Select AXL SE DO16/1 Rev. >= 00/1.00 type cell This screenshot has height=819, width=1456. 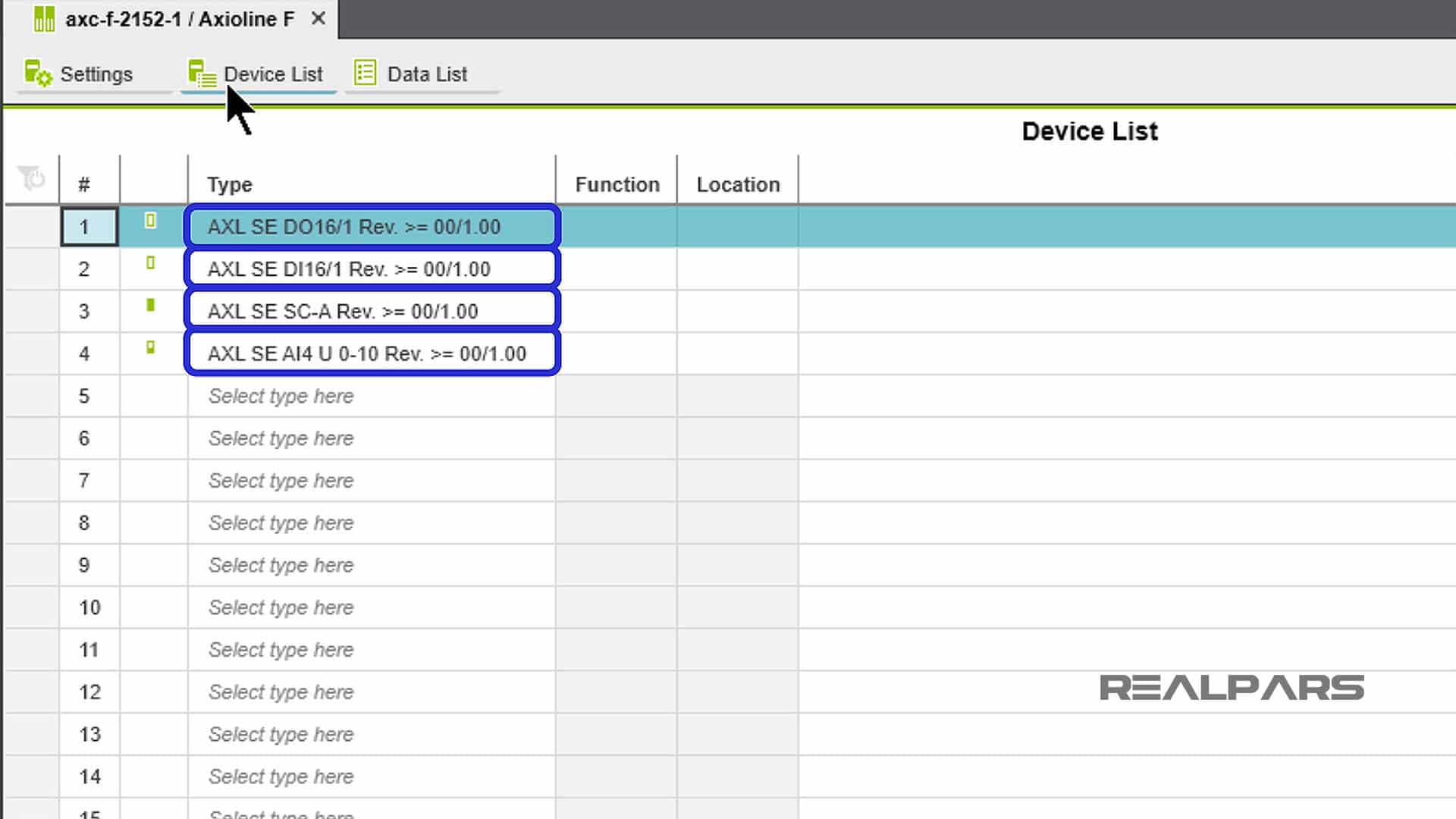pyautogui.click(x=372, y=227)
